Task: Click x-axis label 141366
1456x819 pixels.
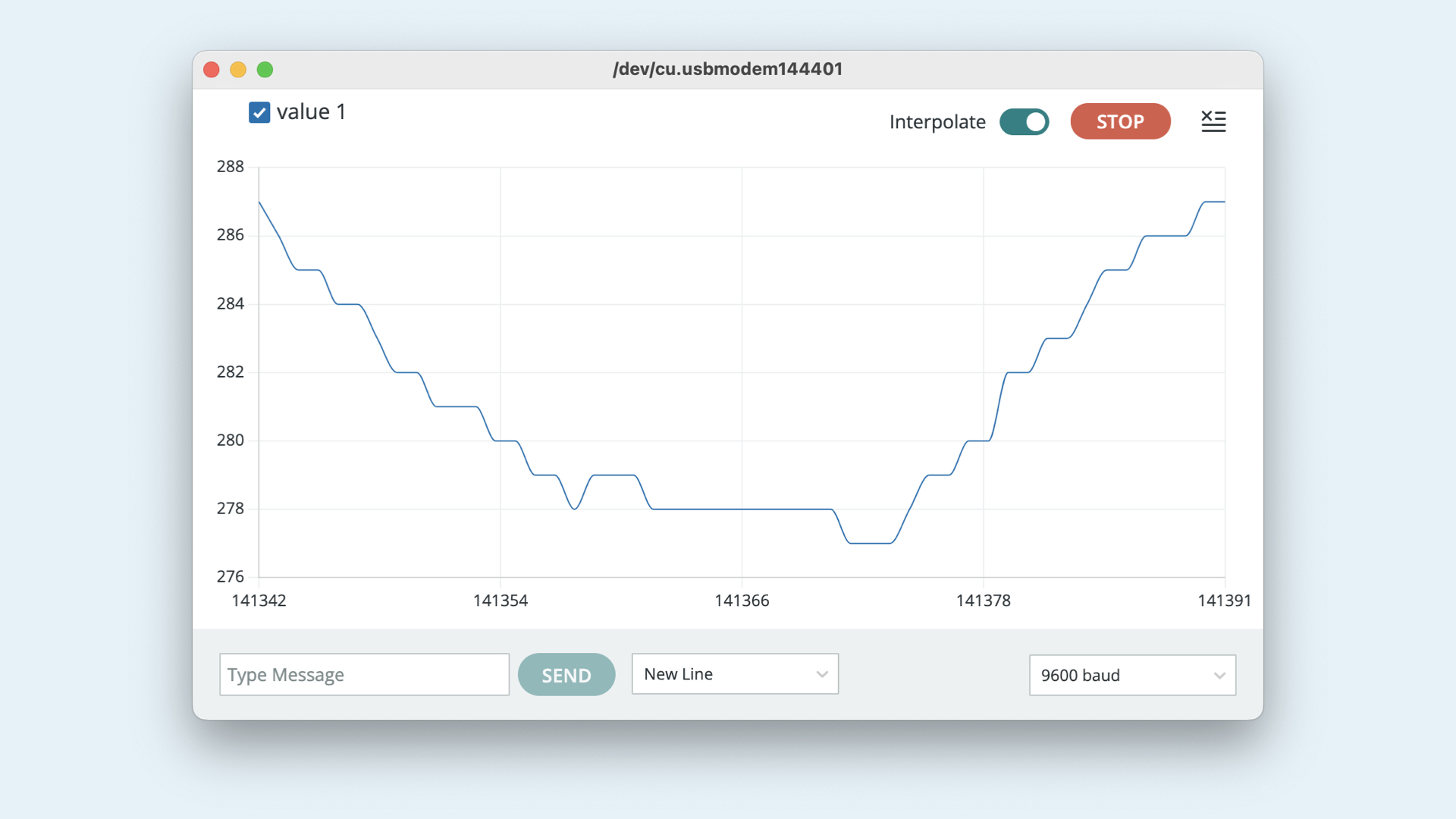Action: pyautogui.click(x=741, y=601)
